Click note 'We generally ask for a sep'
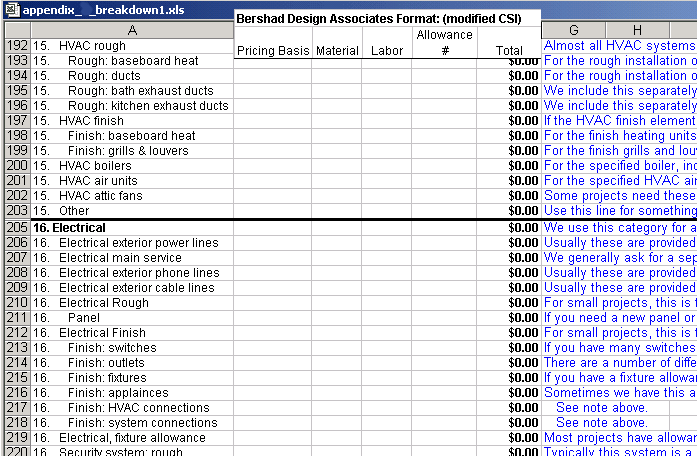 620,258
